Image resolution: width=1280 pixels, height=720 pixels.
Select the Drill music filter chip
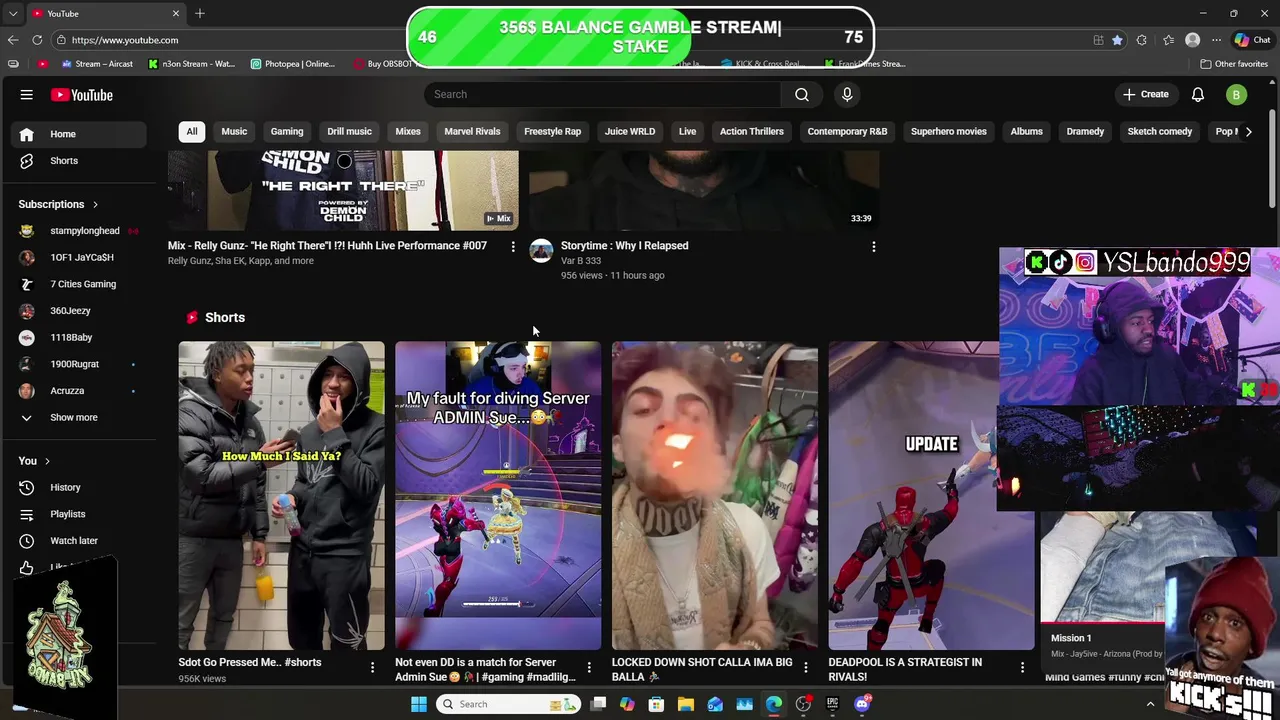tap(349, 131)
